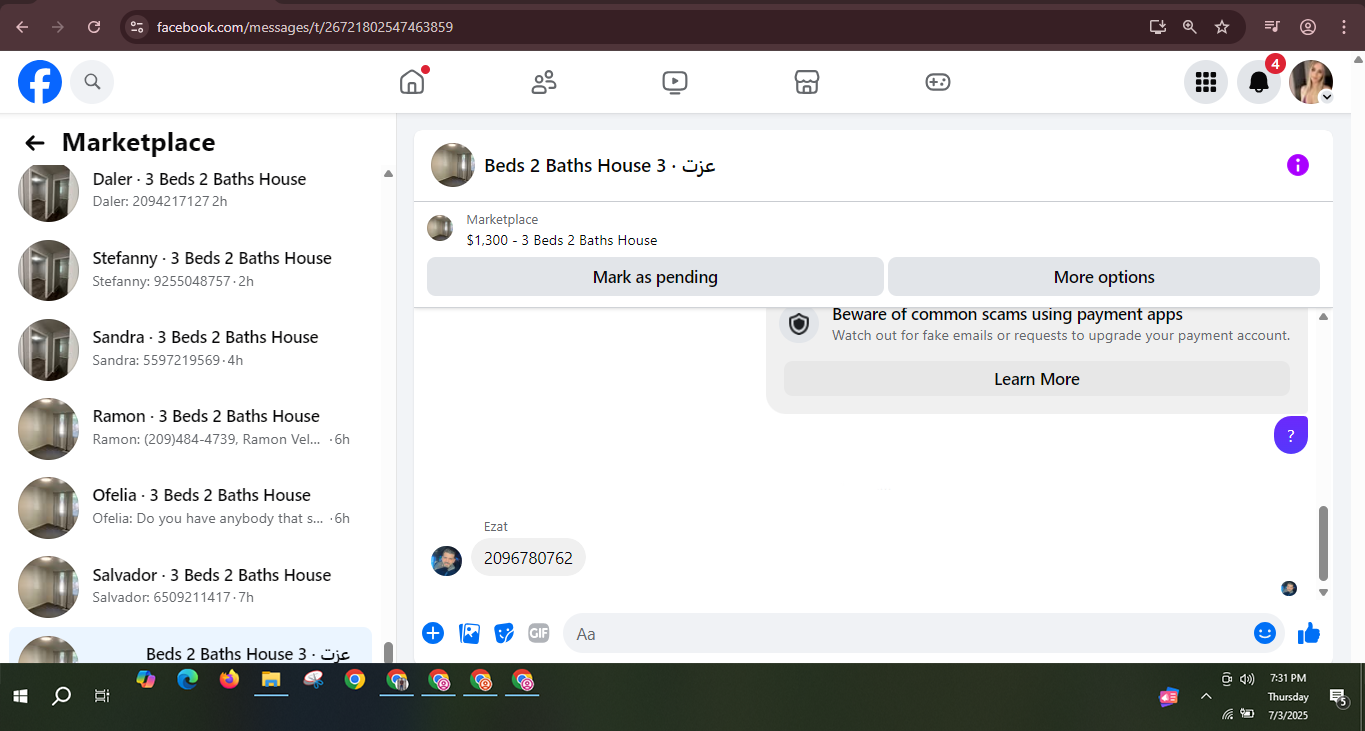
Task: Click install app icon in address bar
Action: 1158,27
